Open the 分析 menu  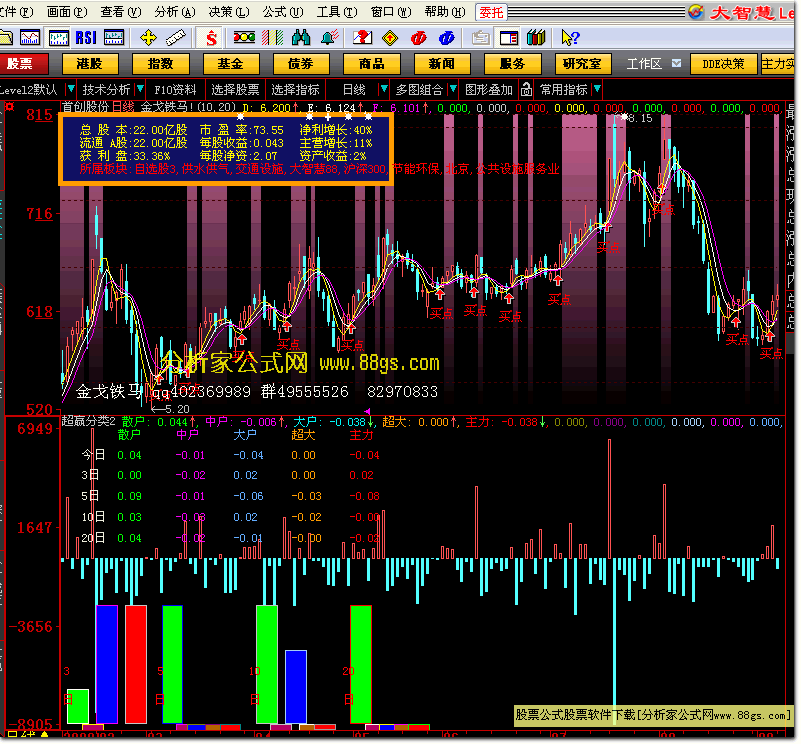[x=175, y=12]
